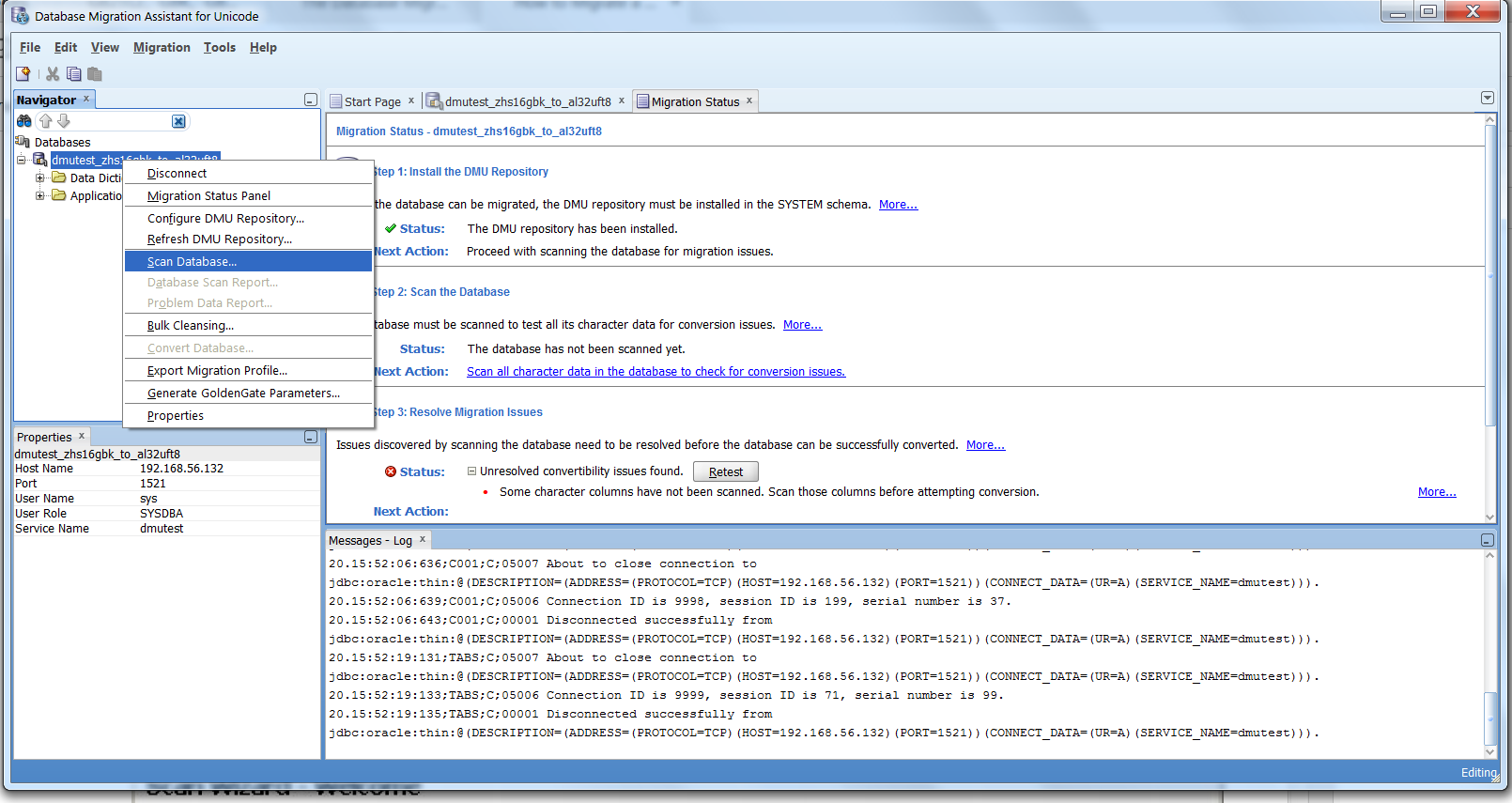Click the Service Name value dmutest
1512x803 pixels.
[162, 528]
